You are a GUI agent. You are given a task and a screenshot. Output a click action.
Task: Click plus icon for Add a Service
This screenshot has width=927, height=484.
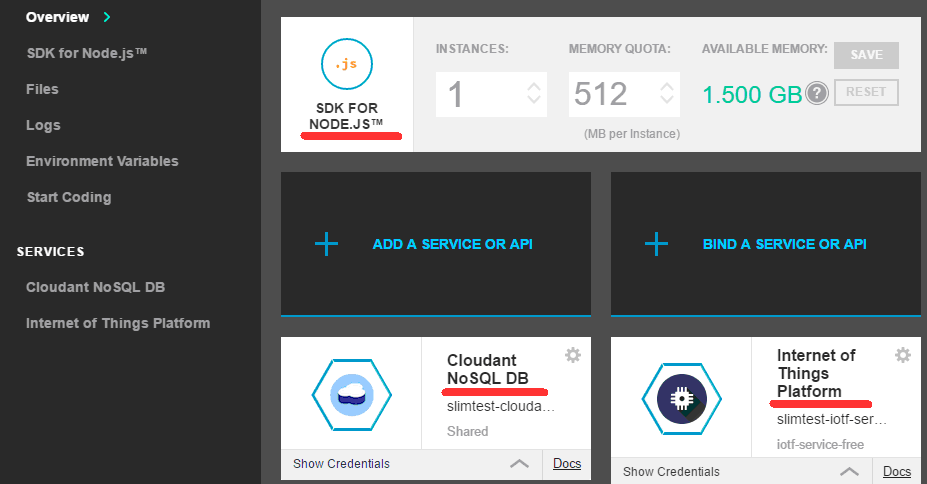tap(326, 244)
